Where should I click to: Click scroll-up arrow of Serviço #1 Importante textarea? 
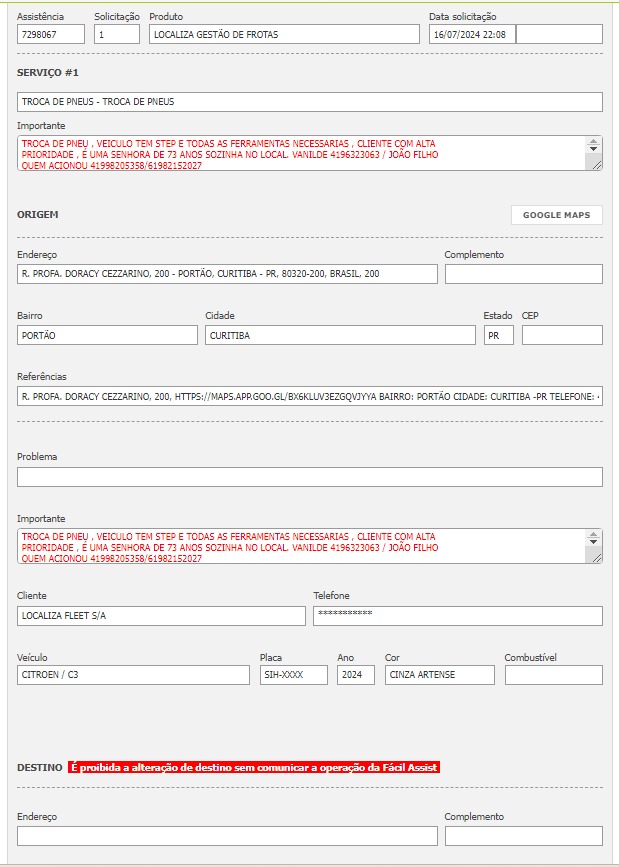(x=594, y=143)
